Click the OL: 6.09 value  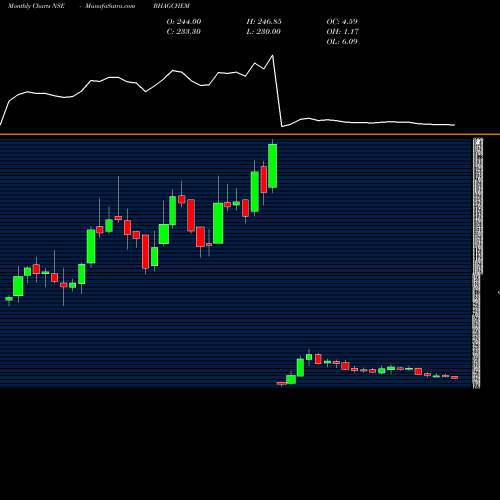(x=342, y=42)
